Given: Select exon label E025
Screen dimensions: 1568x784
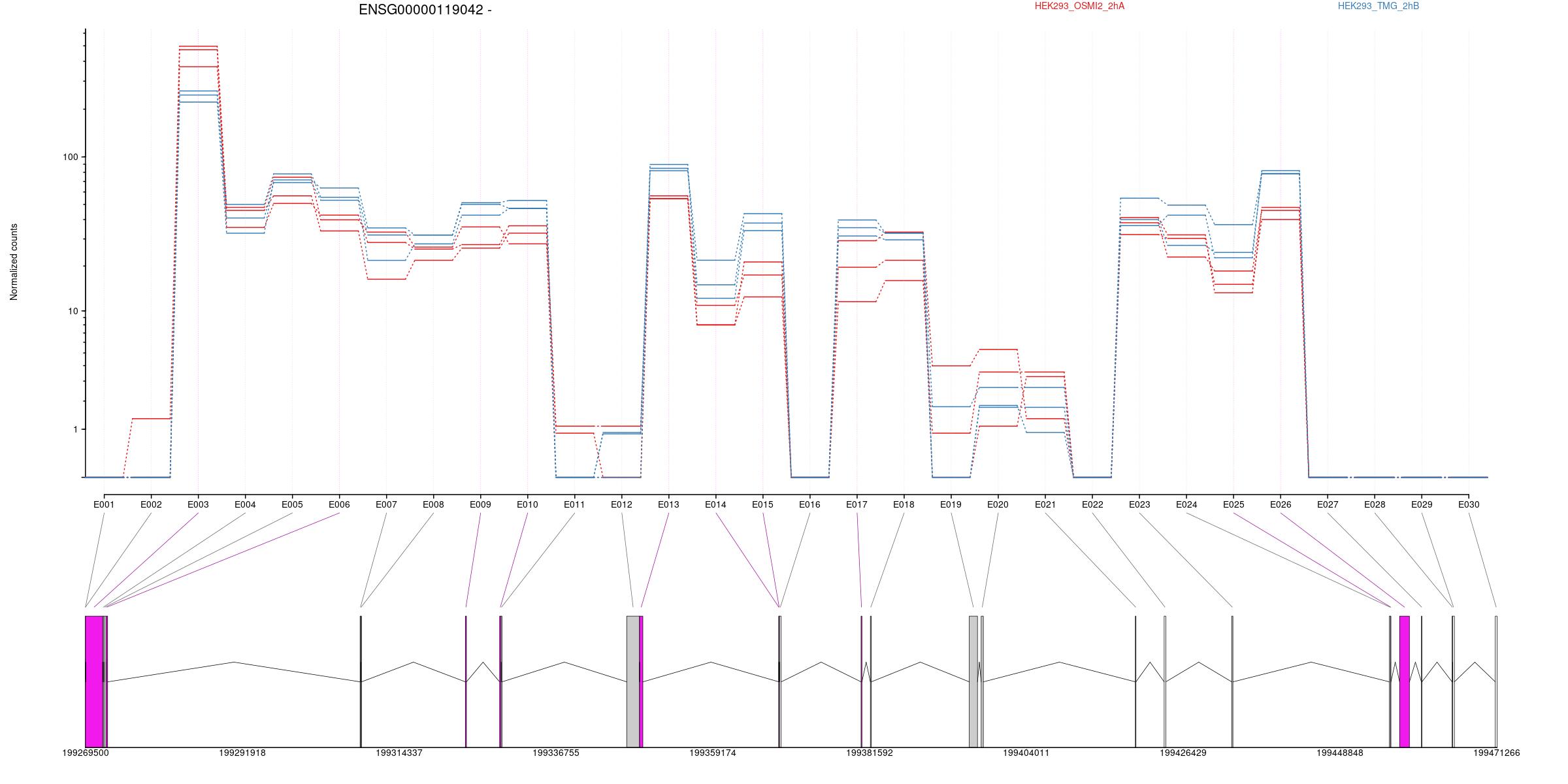Looking at the screenshot, I should [1233, 504].
